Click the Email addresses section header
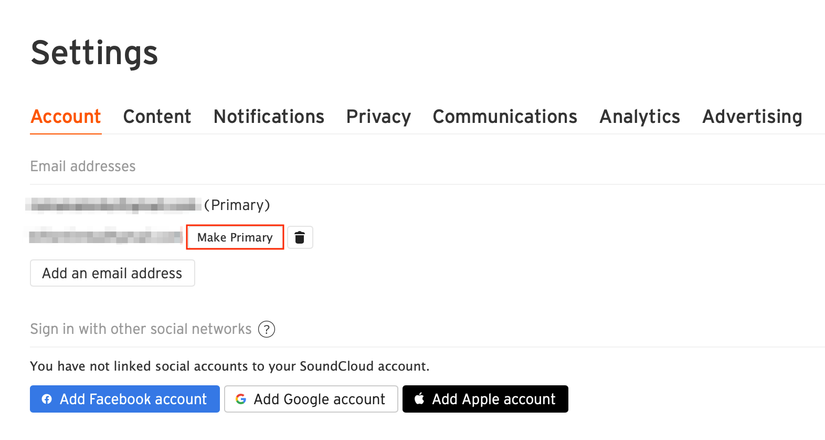The height and width of the screenshot is (440, 825). click(83, 166)
